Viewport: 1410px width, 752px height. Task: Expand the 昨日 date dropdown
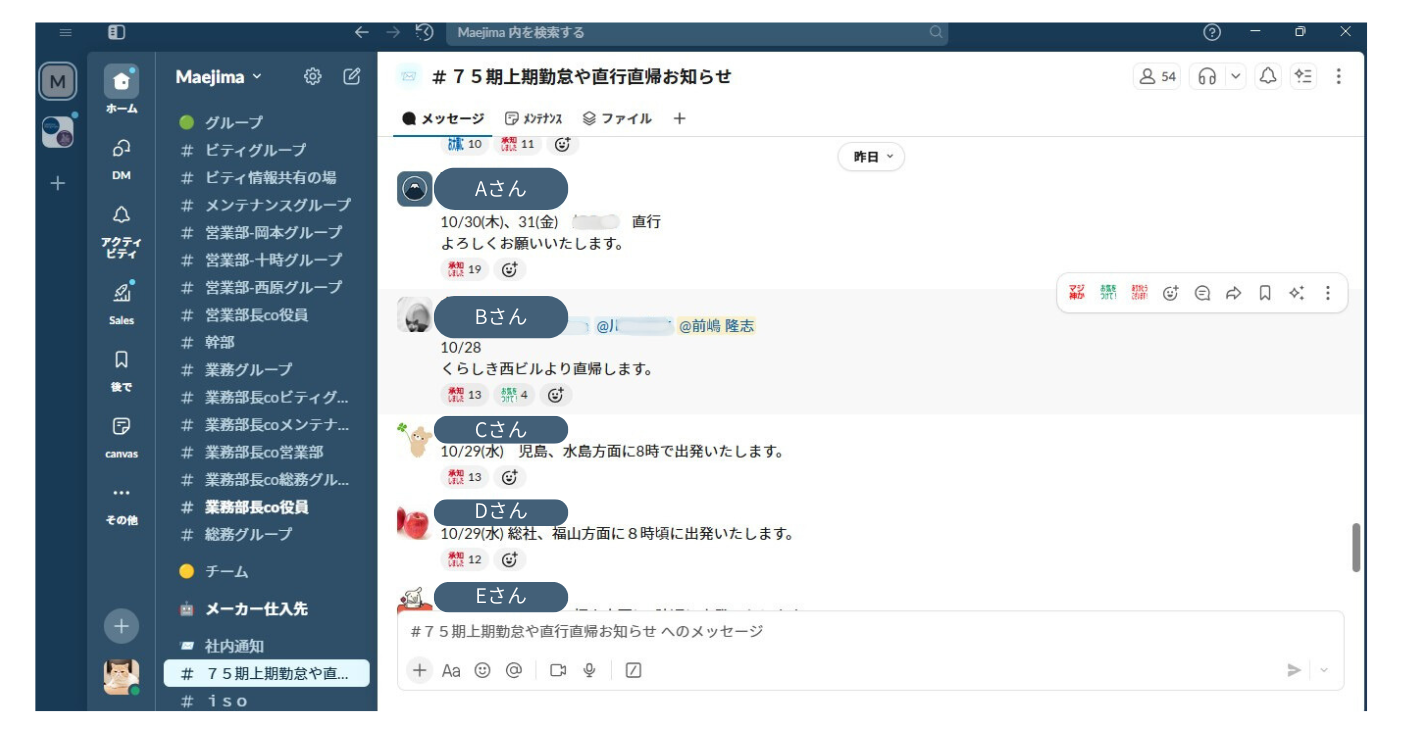tap(871, 157)
